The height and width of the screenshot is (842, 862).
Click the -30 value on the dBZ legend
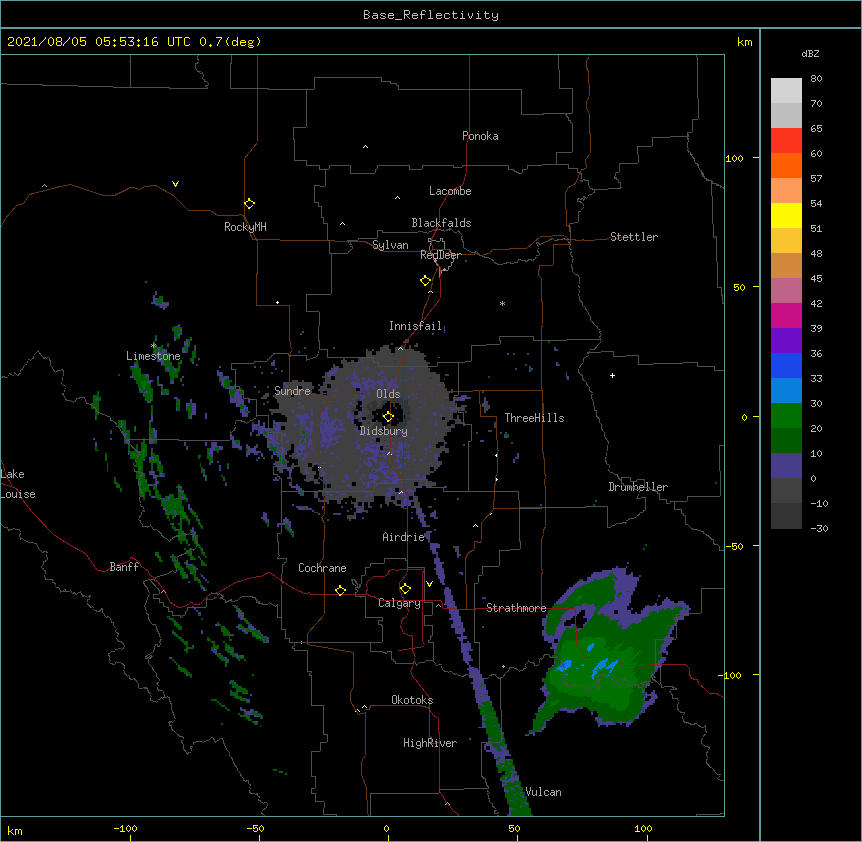tap(819, 528)
